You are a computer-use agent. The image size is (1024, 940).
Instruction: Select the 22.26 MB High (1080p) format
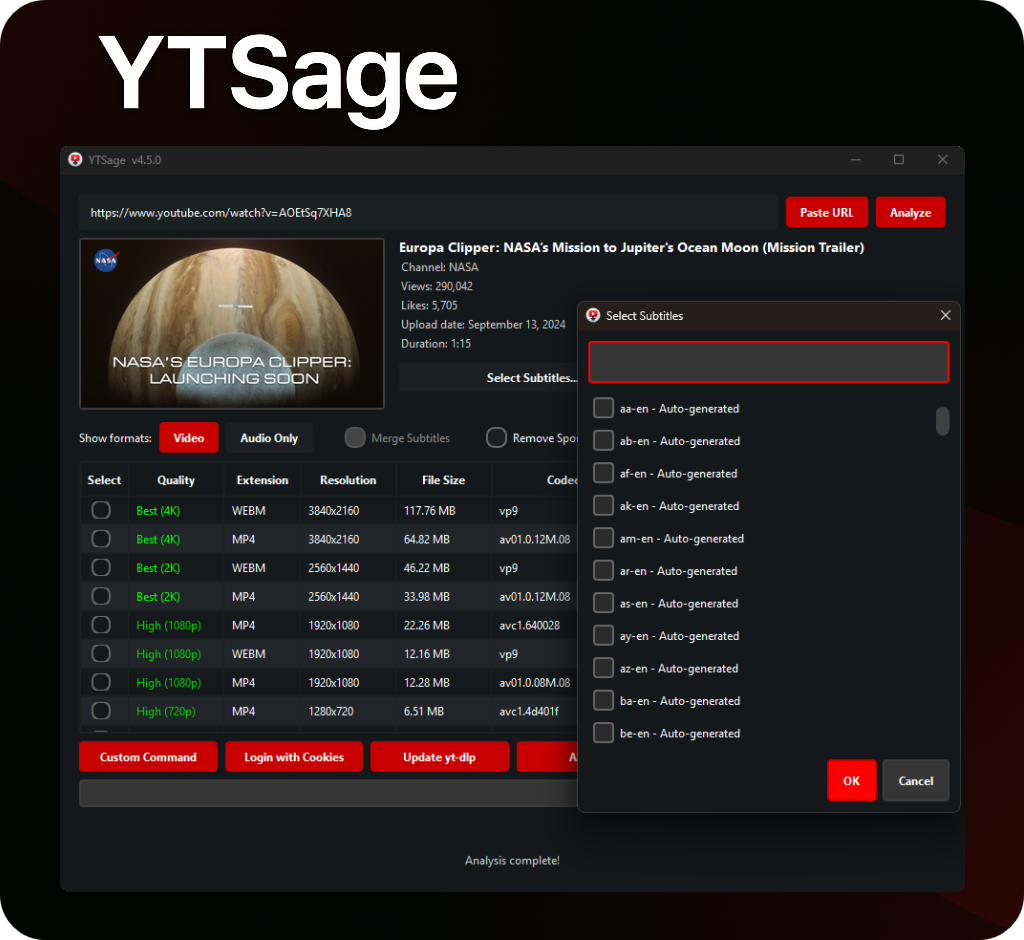coord(101,625)
